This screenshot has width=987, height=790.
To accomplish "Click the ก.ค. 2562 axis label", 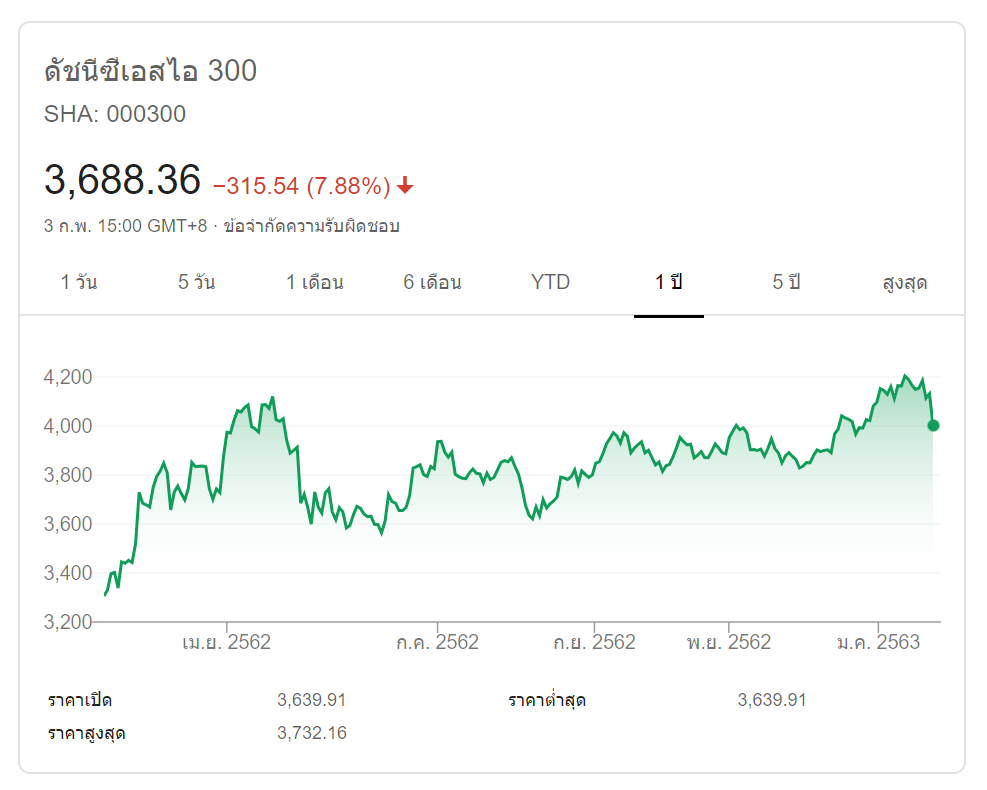I will tap(436, 642).
